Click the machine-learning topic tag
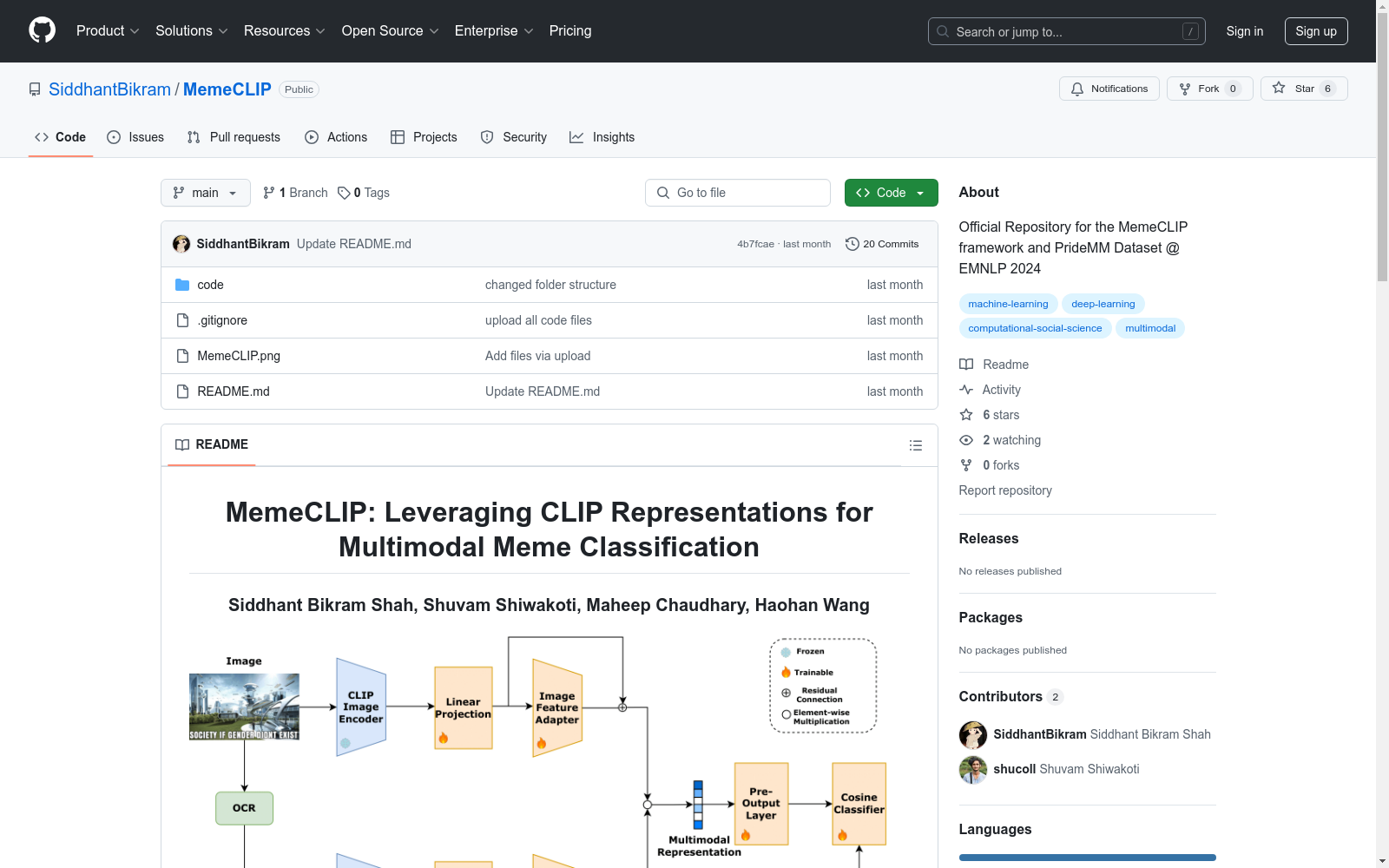Screen dimensions: 1389x868 [1008, 304]
